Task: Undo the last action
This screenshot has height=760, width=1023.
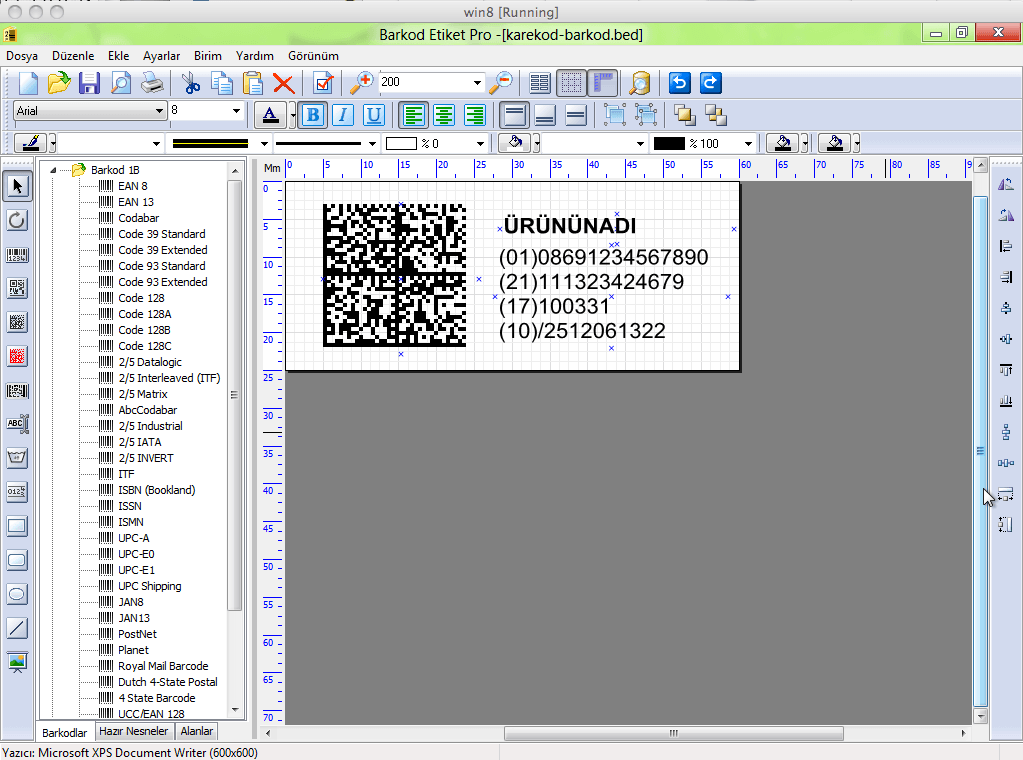Action: pyautogui.click(x=679, y=83)
